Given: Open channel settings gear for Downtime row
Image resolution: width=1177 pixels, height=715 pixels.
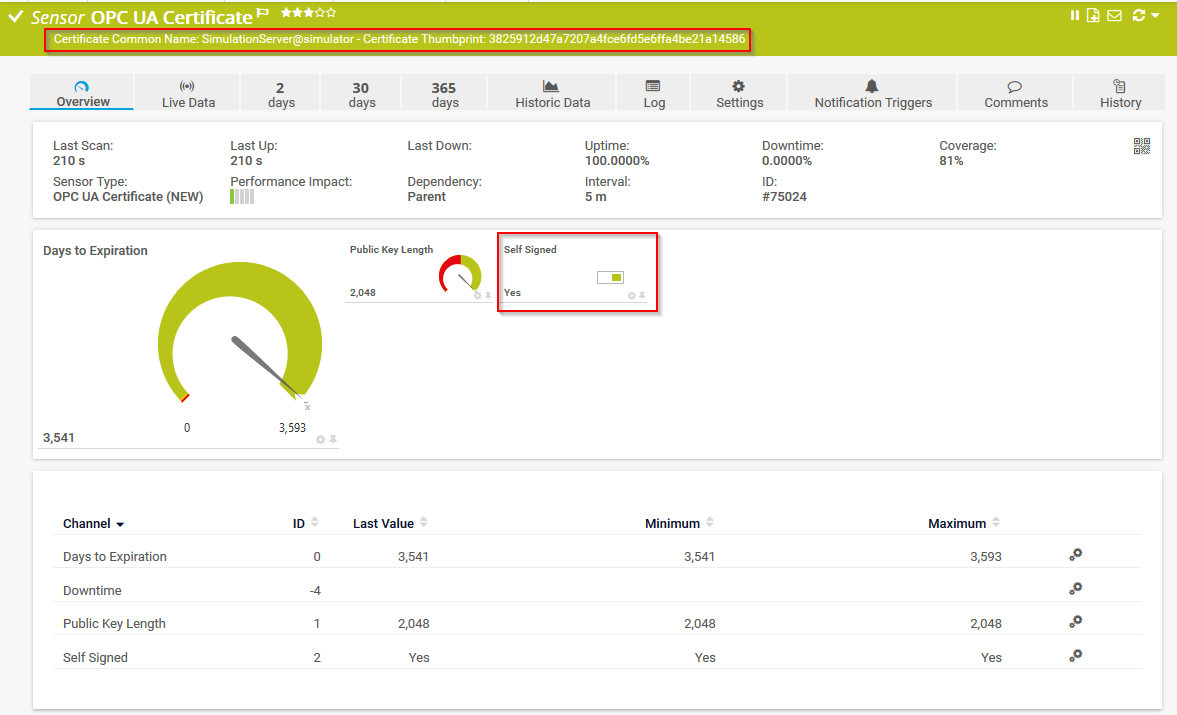Looking at the screenshot, I should coord(1075,588).
